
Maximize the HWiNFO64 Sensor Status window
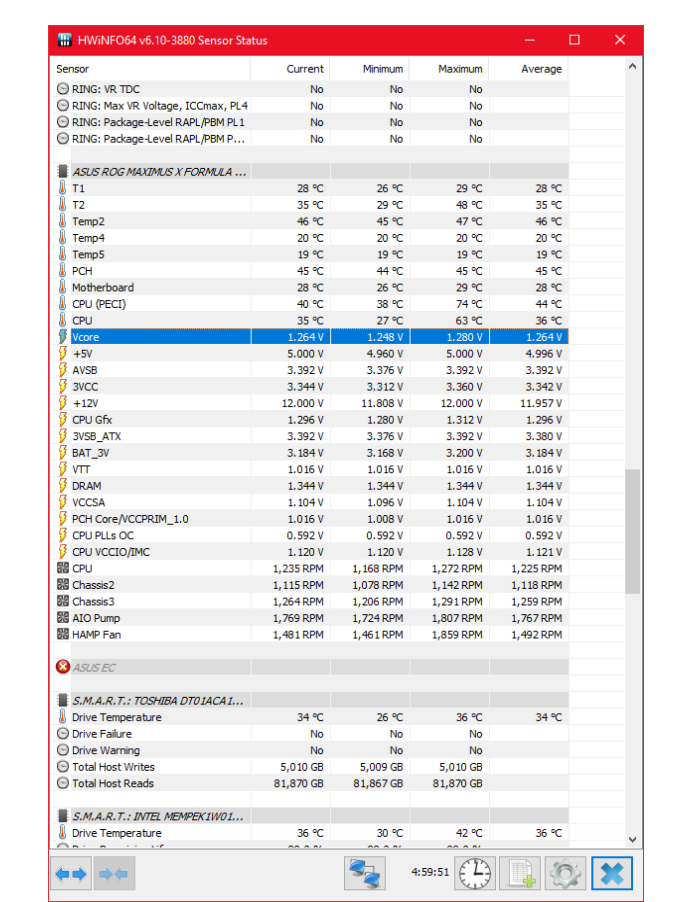pyautogui.click(x=574, y=40)
